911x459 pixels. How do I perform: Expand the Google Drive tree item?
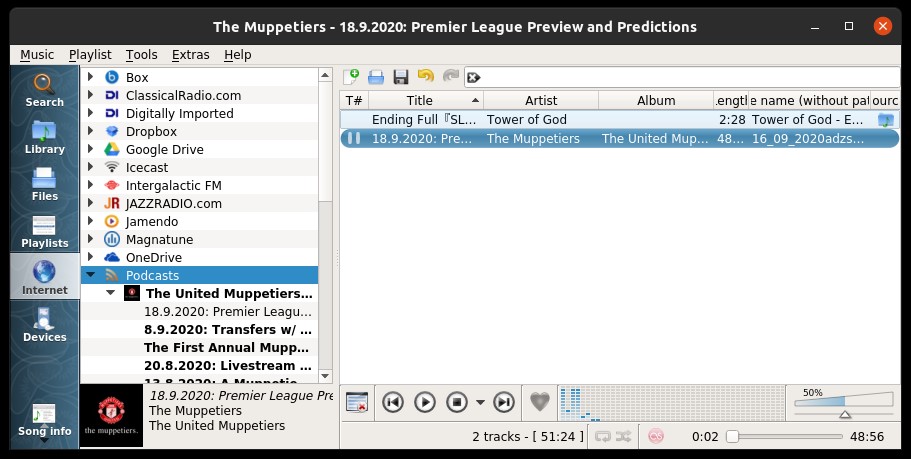pyautogui.click(x=90, y=149)
